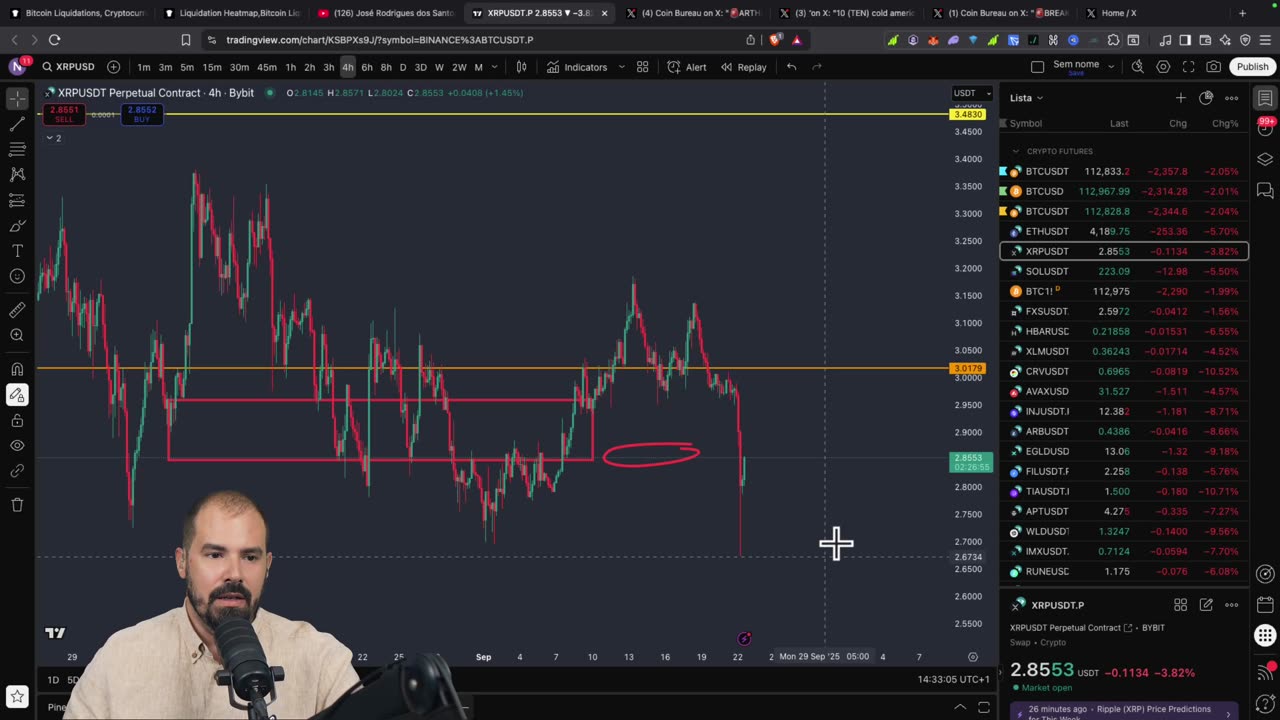The height and width of the screenshot is (720, 1280).
Task: Select the 4h timeframe button
Action: (347, 67)
